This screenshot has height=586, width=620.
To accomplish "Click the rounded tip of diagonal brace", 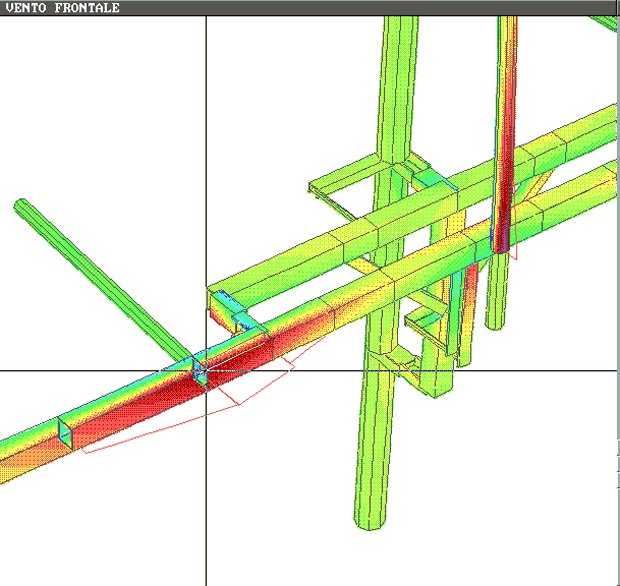I will click(x=21, y=206).
